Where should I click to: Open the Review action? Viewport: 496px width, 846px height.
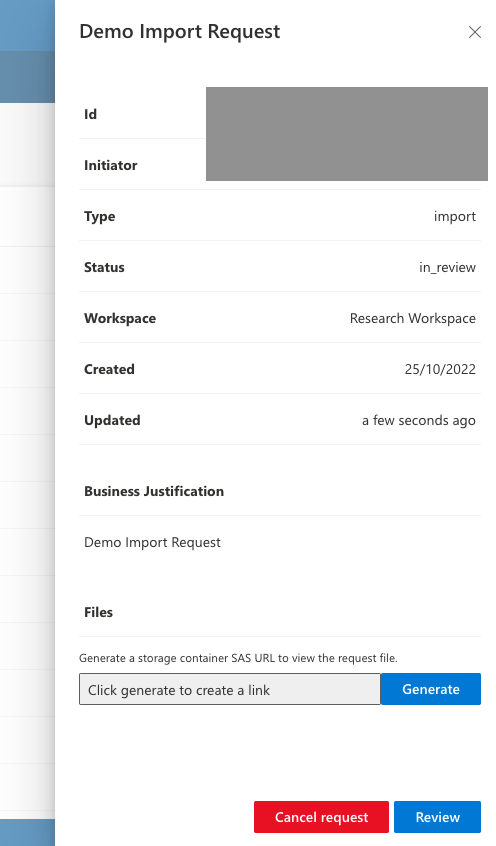[x=437, y=817]
